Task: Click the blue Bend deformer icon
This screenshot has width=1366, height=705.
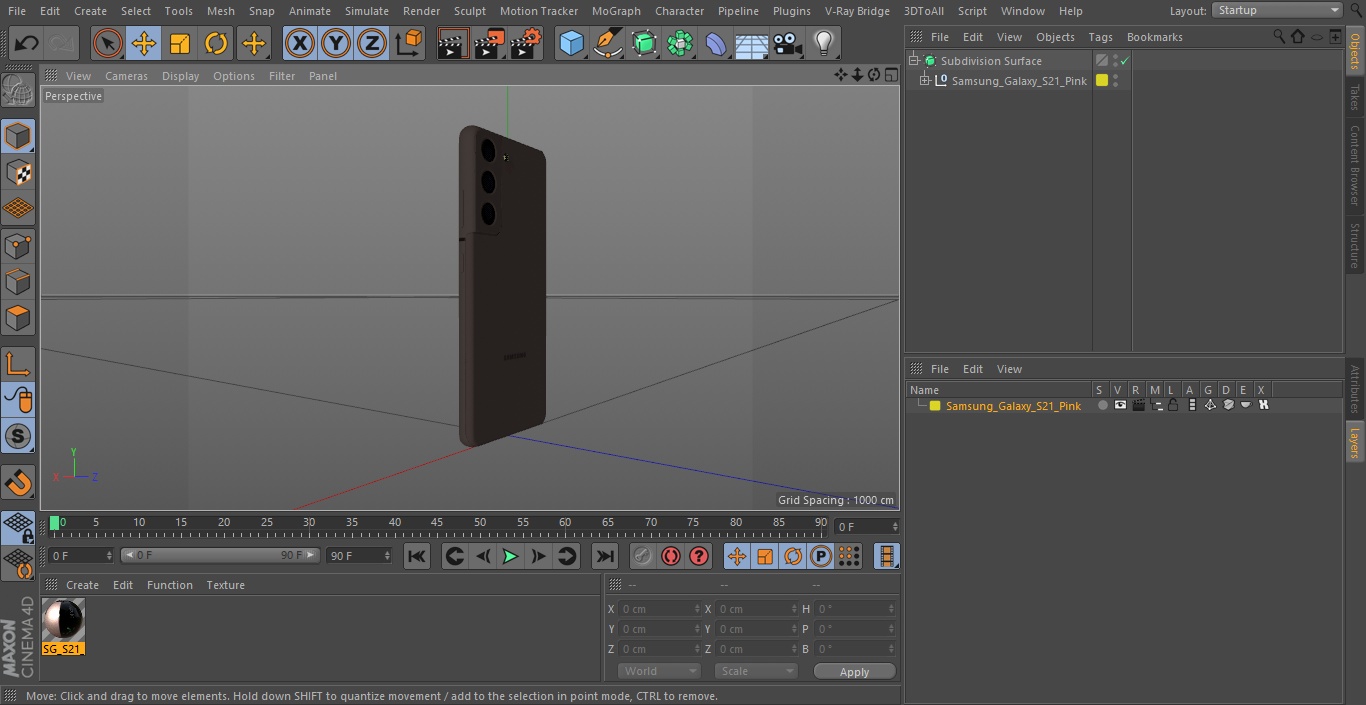Action: click(716, 44)
